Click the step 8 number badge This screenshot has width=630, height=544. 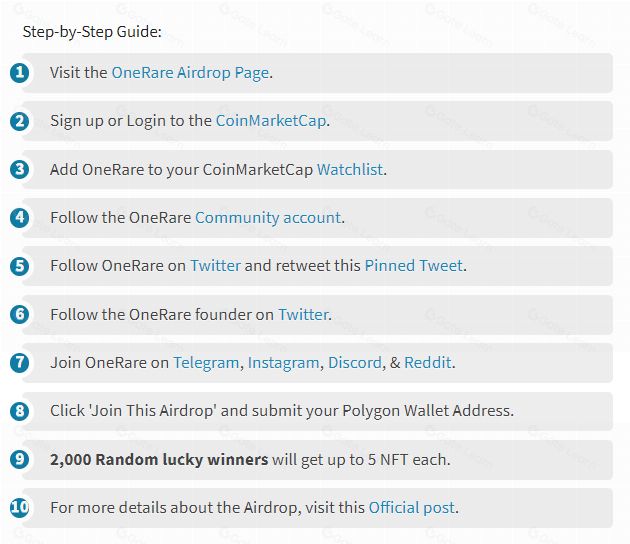[20, 411]
